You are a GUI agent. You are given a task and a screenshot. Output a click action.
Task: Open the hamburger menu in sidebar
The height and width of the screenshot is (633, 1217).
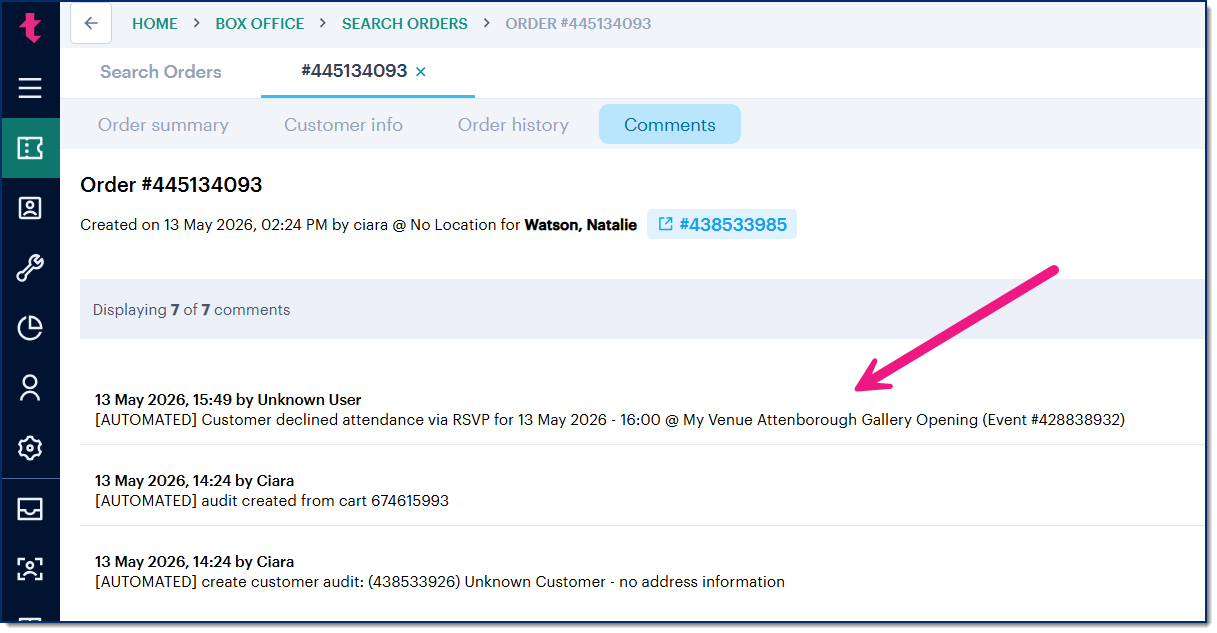(31, 88)
